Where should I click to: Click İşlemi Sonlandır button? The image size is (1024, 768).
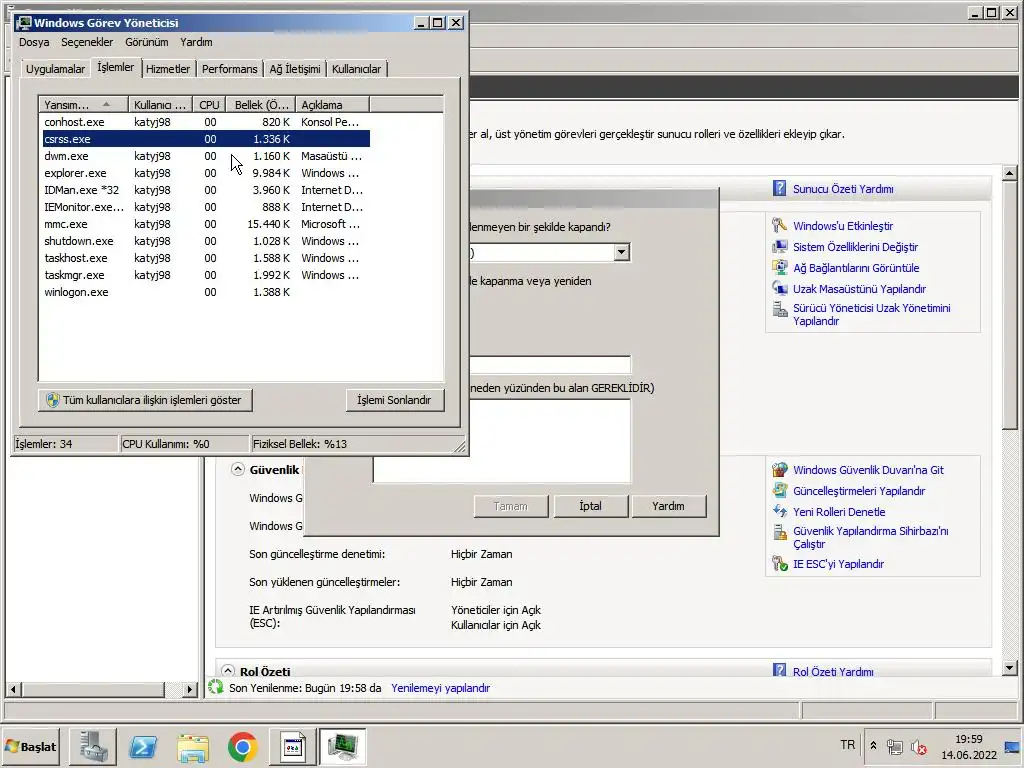coord(394,400)
